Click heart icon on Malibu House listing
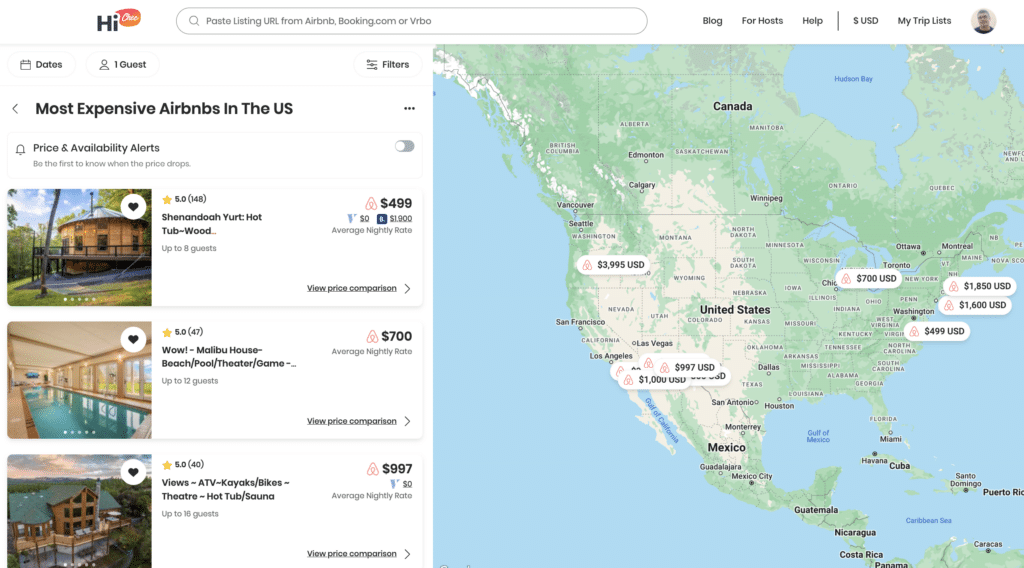 click(x=133, y=339)
